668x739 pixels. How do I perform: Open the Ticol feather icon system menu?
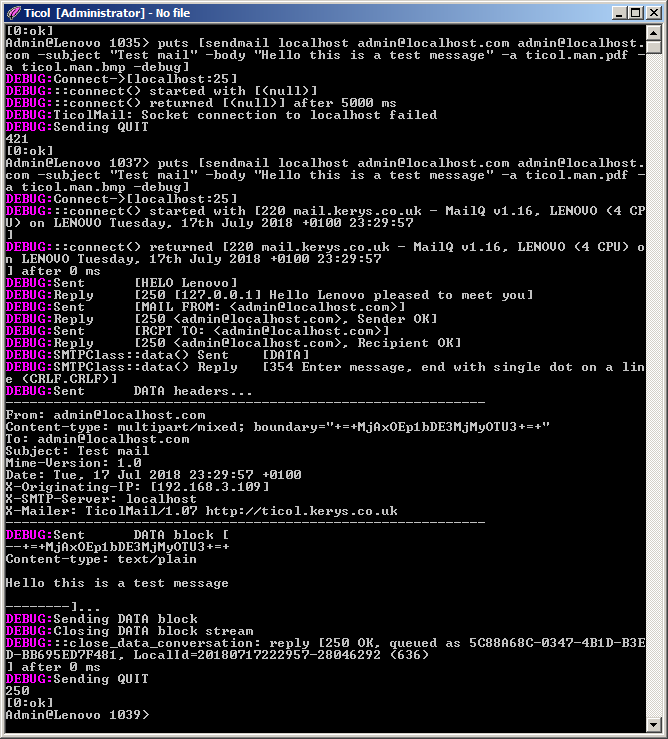coord(13,13)
